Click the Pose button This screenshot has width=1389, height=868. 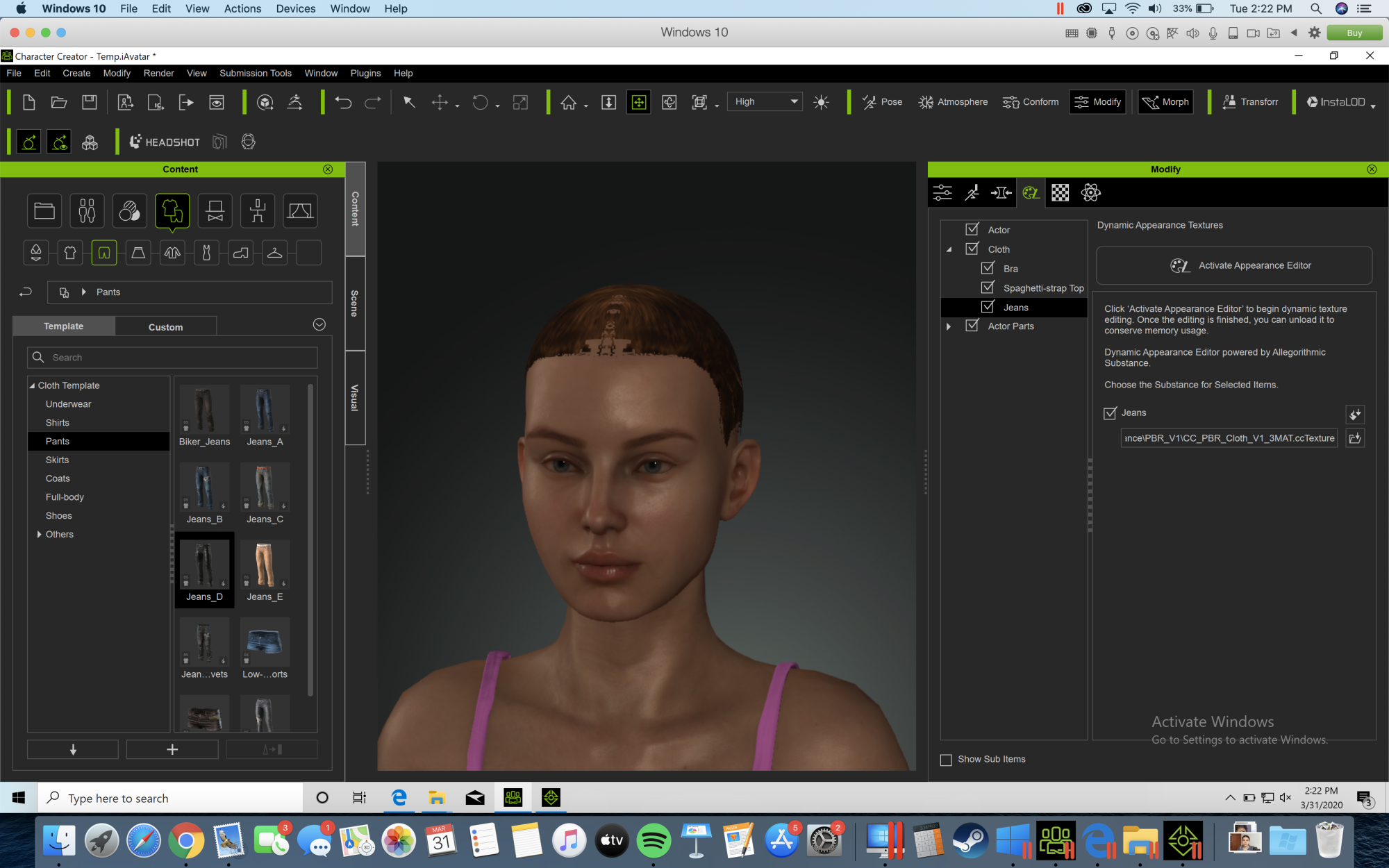tap(882, 102)
